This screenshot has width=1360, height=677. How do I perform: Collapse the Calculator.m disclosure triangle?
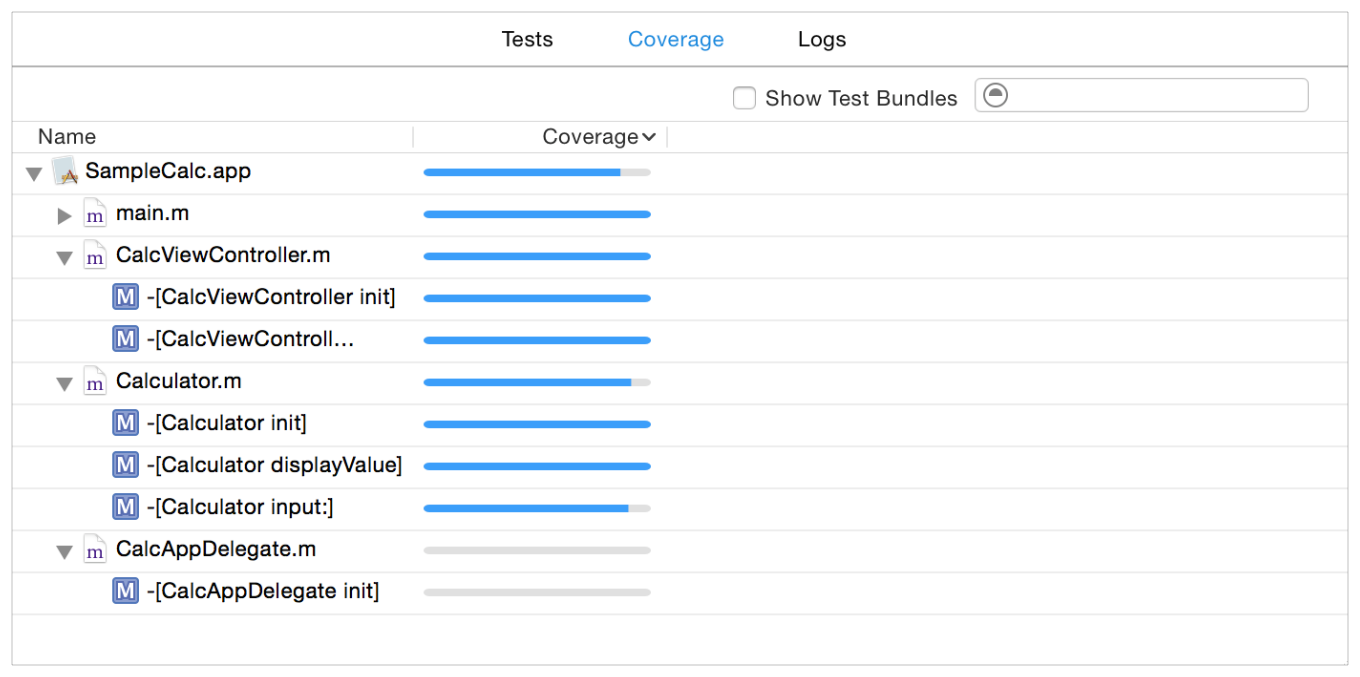click(x=64, y=382)
